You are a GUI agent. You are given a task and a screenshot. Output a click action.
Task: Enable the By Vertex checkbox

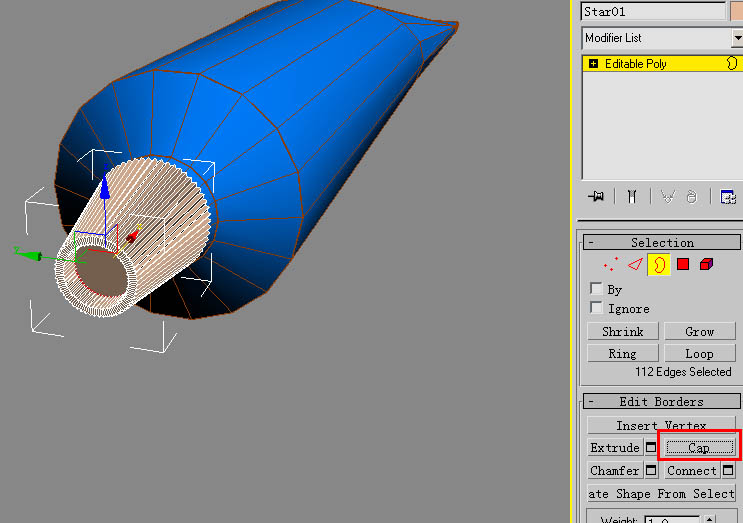click(596, 289)
